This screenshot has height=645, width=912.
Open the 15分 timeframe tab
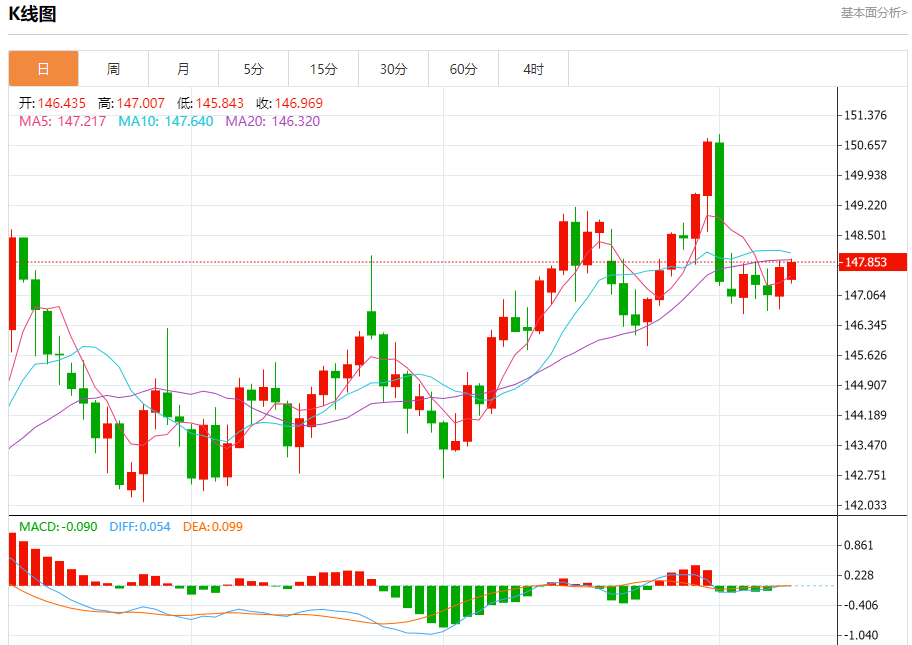(x=323, y=69)
